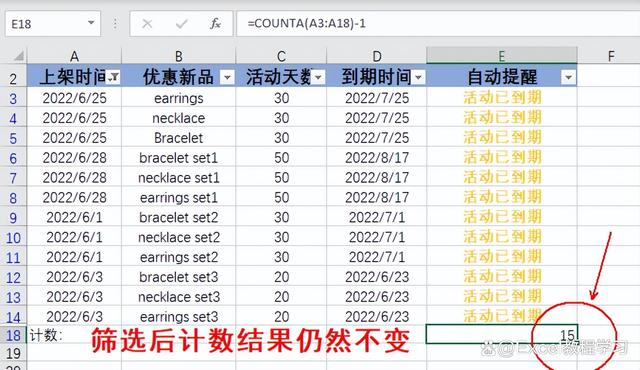Select column B header
This screenshot has height=370, width=640.
178,56
